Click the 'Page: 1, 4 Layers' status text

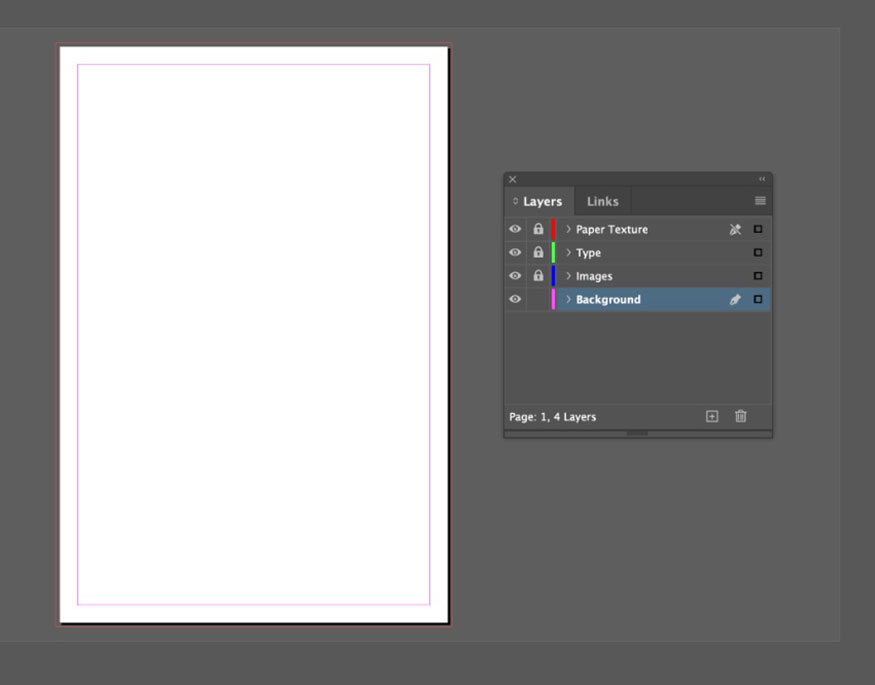point(552,417)
